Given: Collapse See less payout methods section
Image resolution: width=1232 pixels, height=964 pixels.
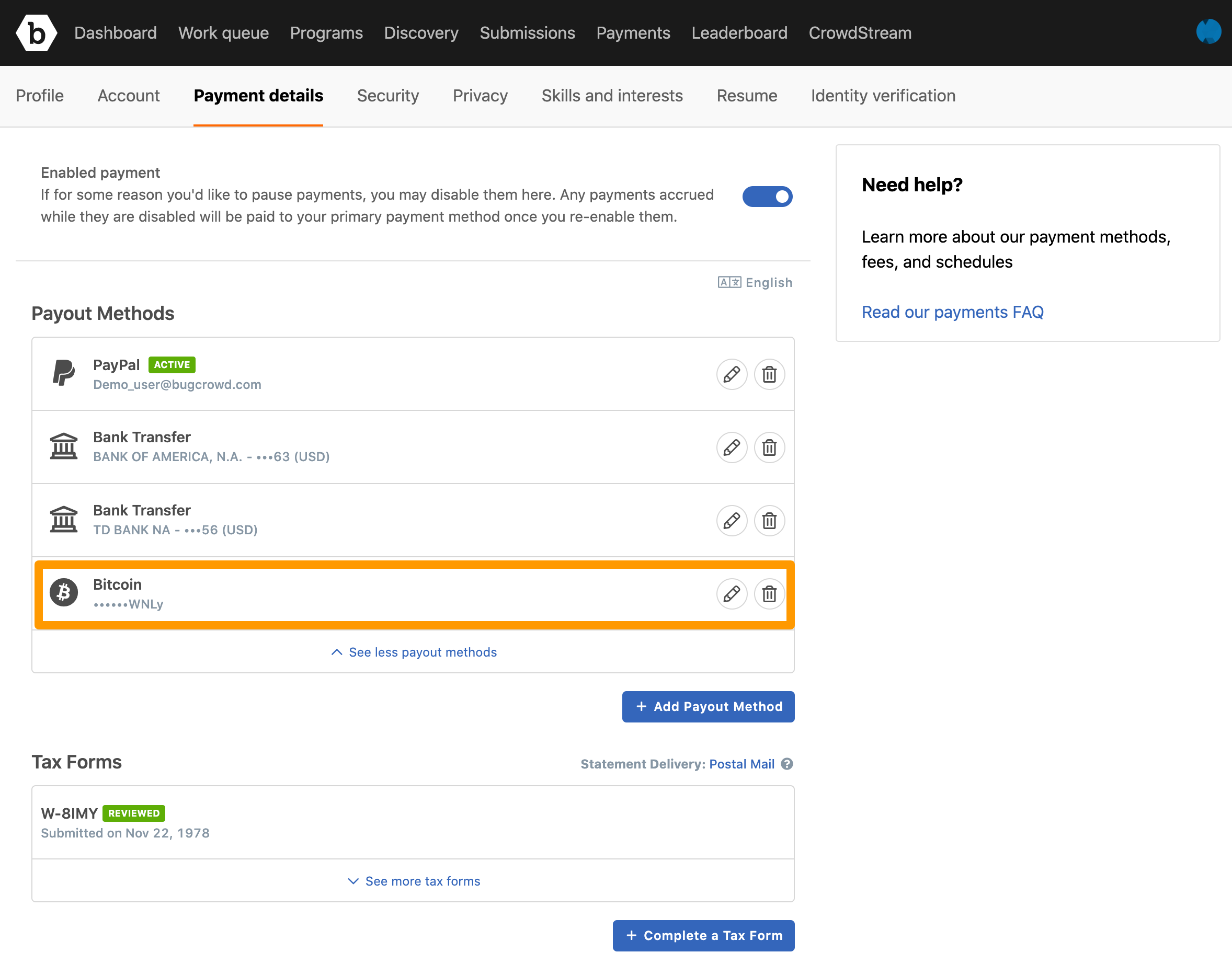Looking at the screenshot, I should [413, 652].
